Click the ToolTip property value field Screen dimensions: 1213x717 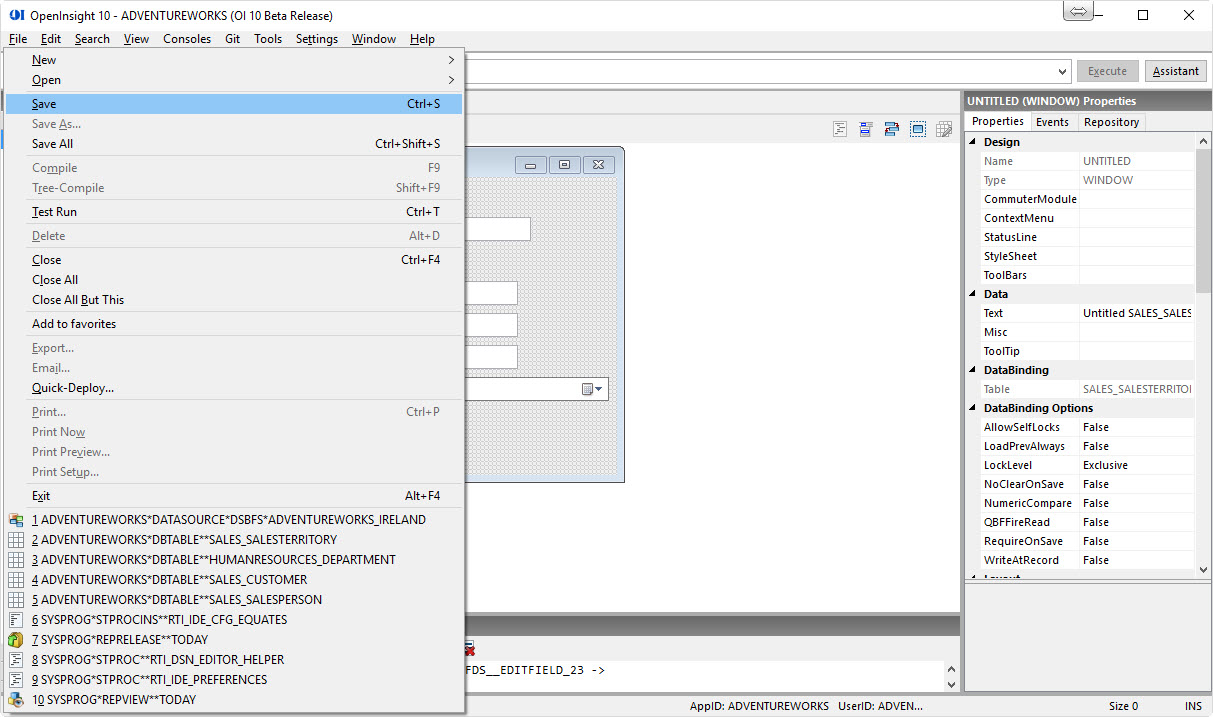point(1136,351)
